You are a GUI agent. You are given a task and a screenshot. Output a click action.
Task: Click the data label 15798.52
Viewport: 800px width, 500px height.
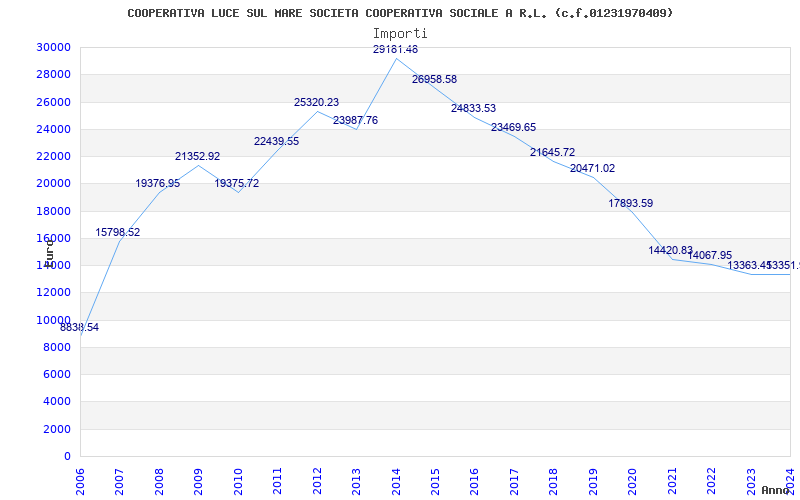point(118,232)
